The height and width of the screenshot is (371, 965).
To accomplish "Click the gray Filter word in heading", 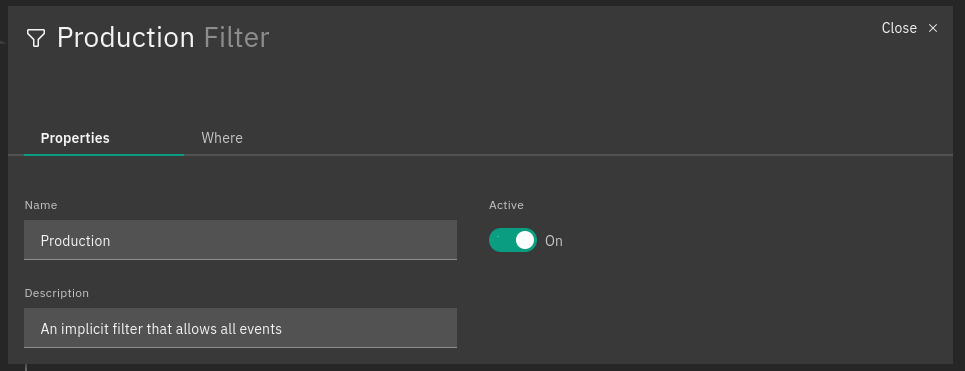I will coord(236,38).
